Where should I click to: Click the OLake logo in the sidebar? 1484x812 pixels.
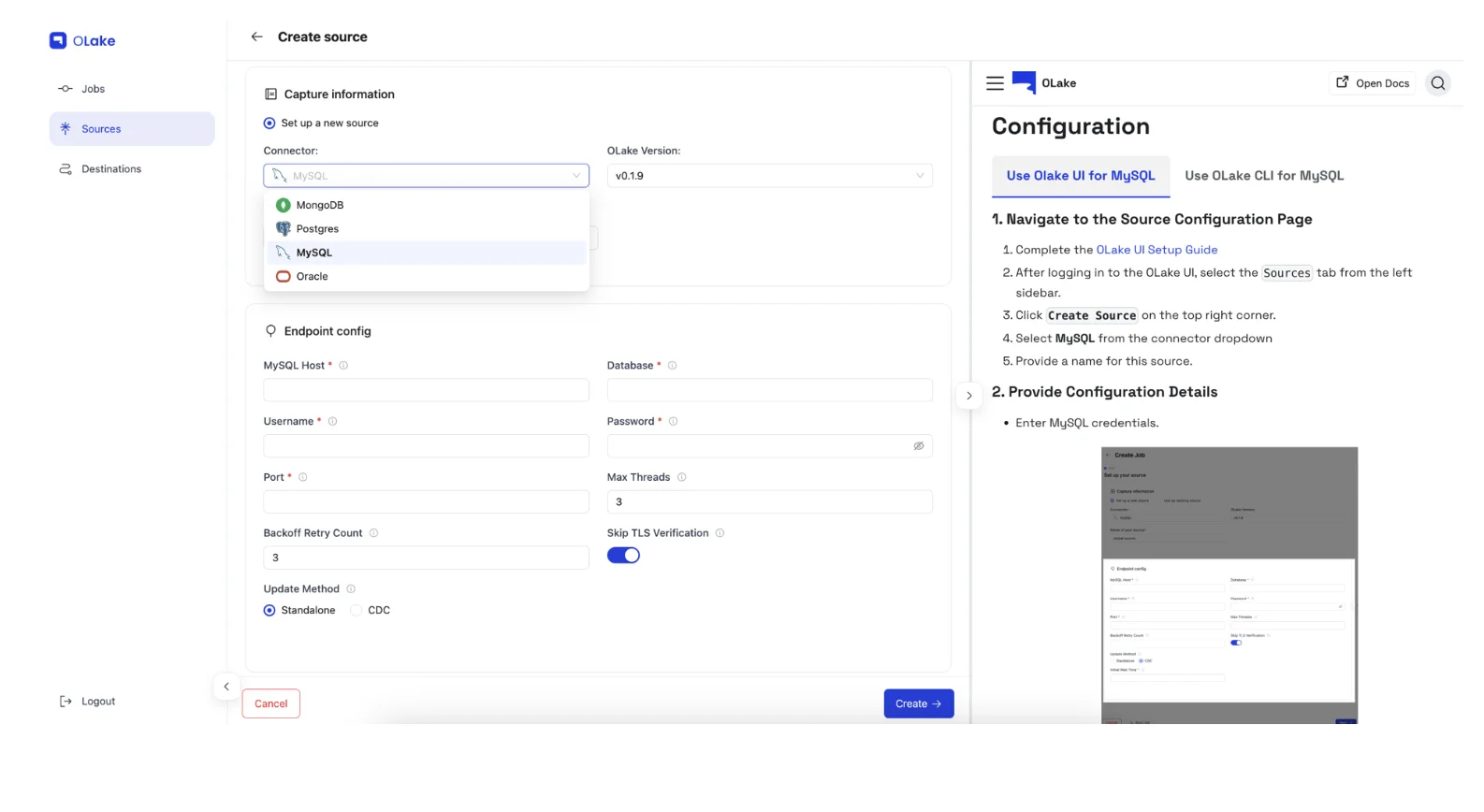point(82,40)
